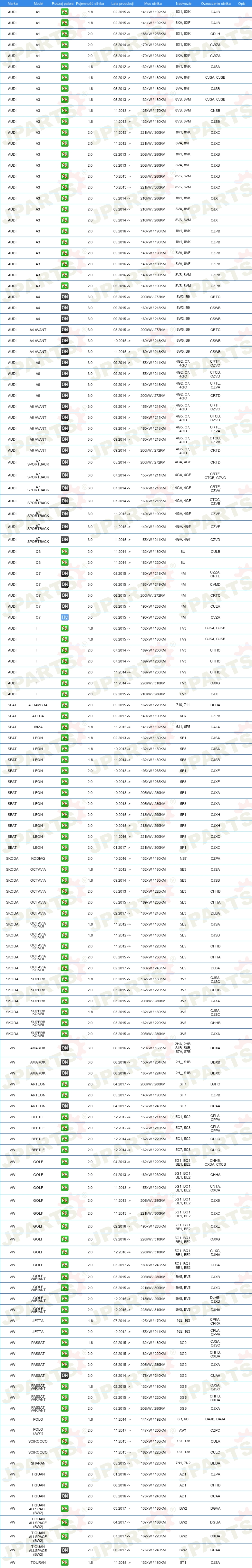The width and height of the screenshot is (252, 1568).
Task: Click the ON diesel icon in the VW PASSAT CUAA row
Action: coord(64,1375)
